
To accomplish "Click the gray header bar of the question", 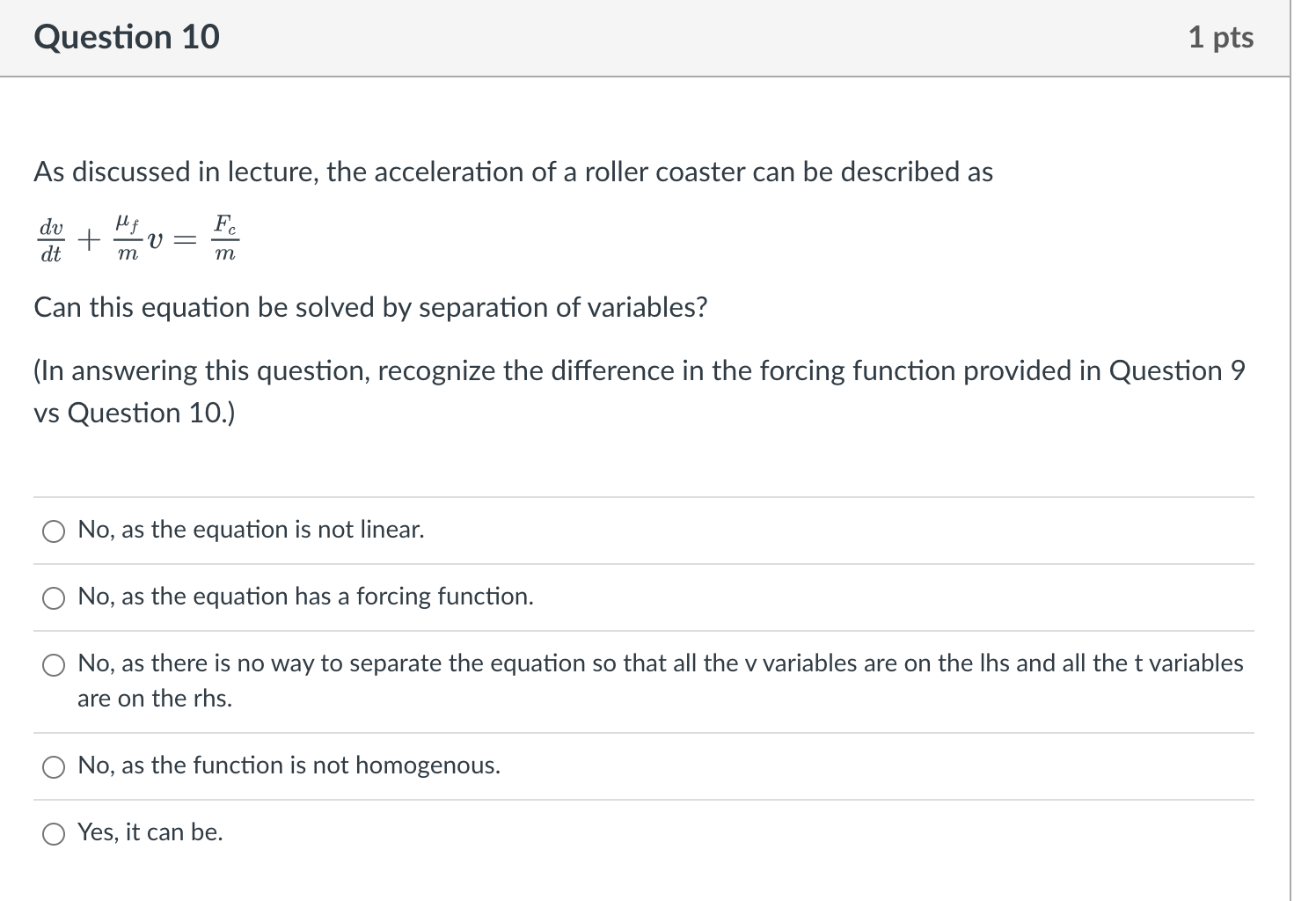I will 642,37.
